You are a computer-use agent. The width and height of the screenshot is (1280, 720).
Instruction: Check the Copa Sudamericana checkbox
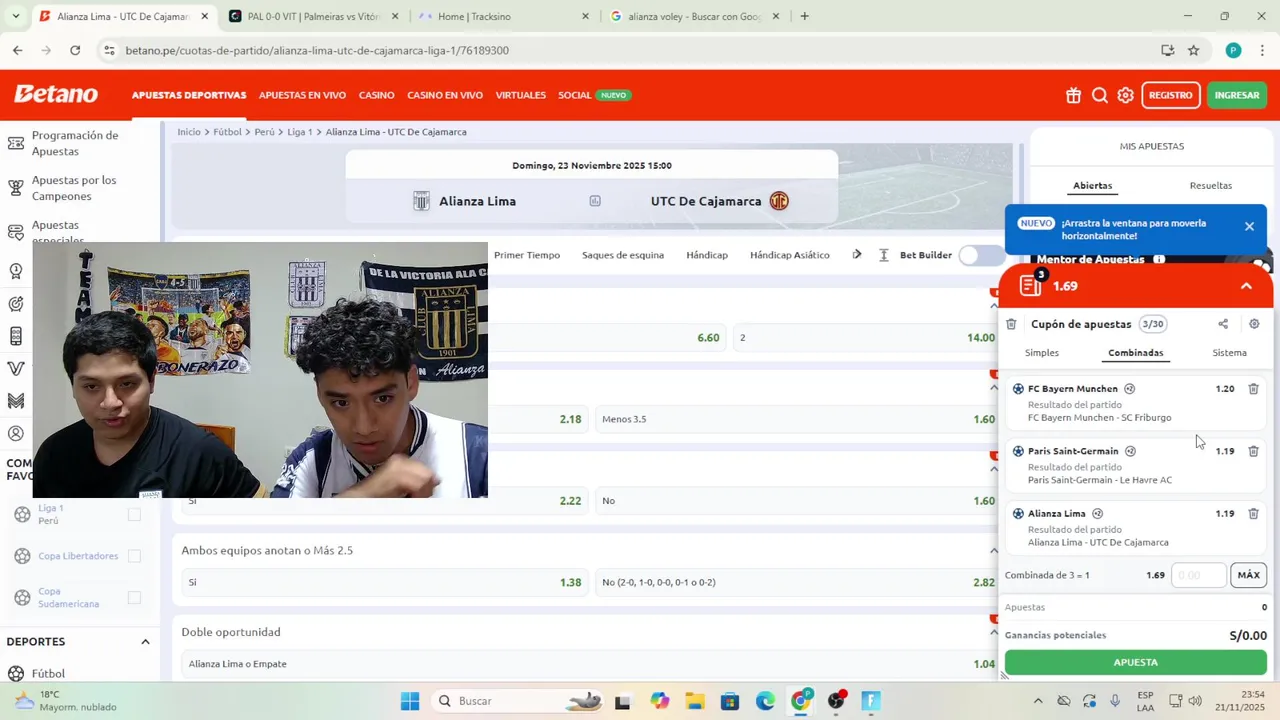[x=134, y=598]
